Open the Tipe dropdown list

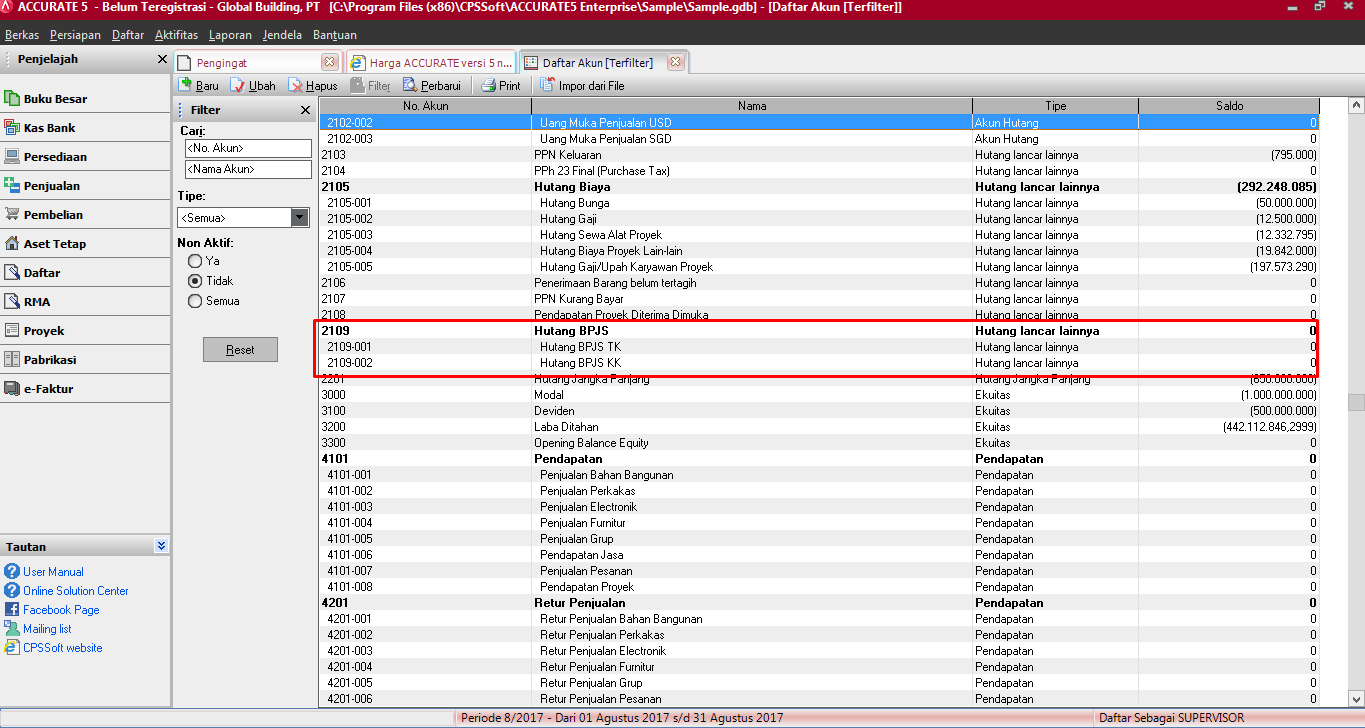pyautogui.click(x=300, y=217)
